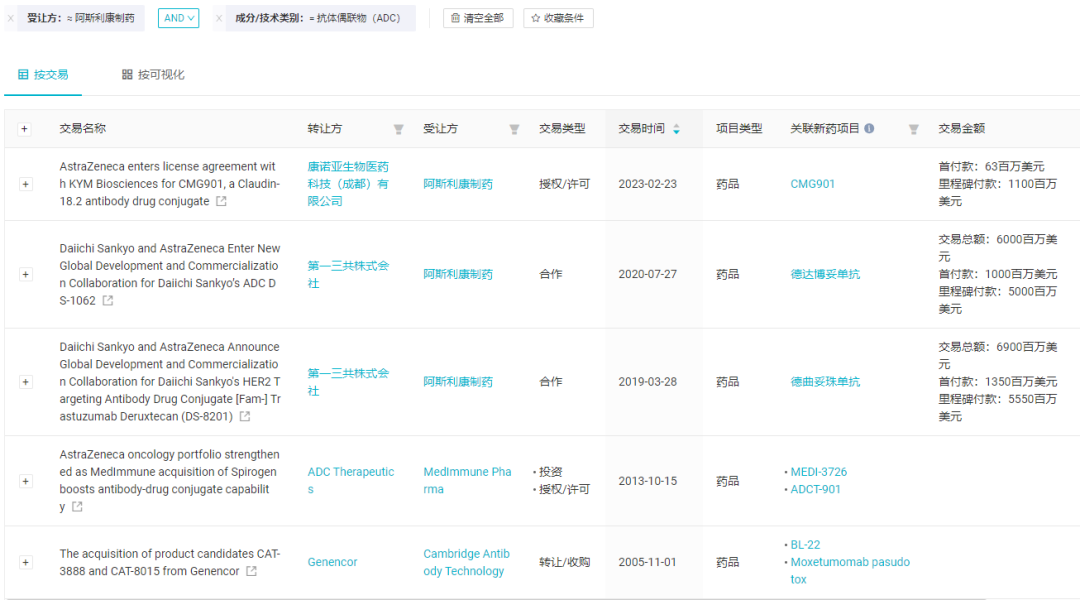1080x600 pixels.
Task: Switch to the 按可视化 tab
Action: click(x=153, y=74)
